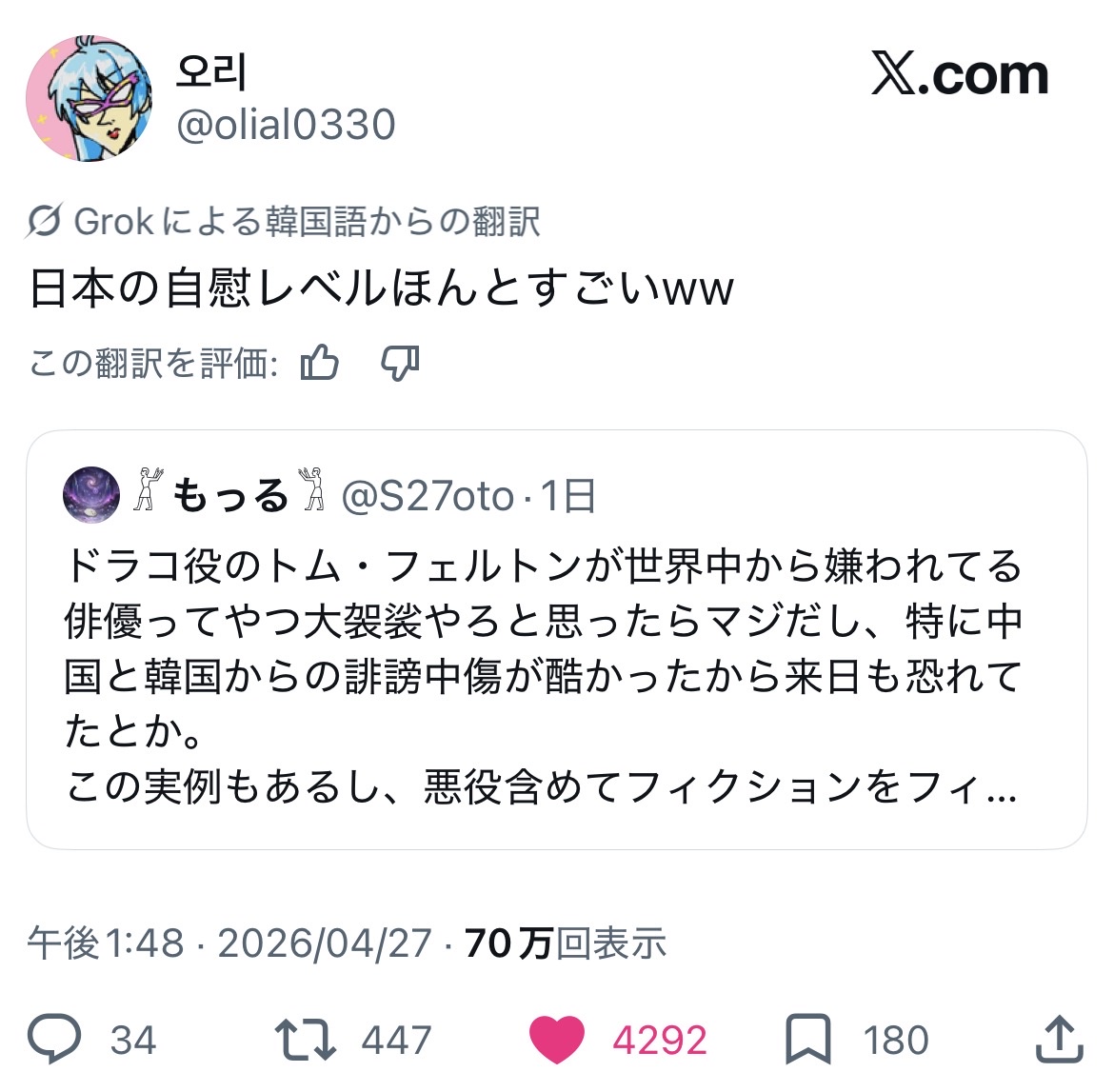Viewport: 1114px width, 1092px height.
Task: Click the 오리 display name
Action: [x=210, y=71]
